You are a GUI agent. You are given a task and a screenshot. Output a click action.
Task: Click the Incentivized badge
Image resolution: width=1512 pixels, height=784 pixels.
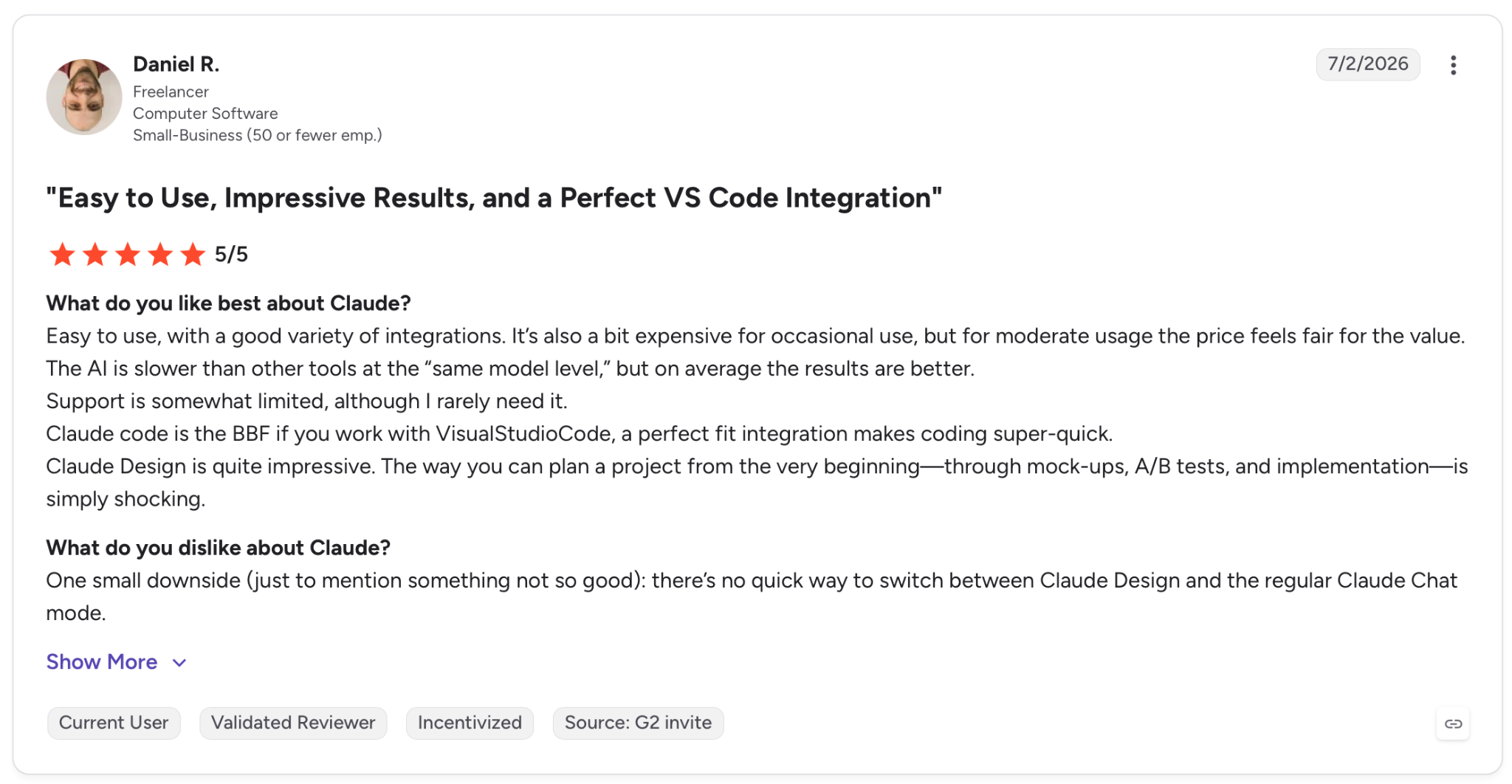tap(470, 723)
